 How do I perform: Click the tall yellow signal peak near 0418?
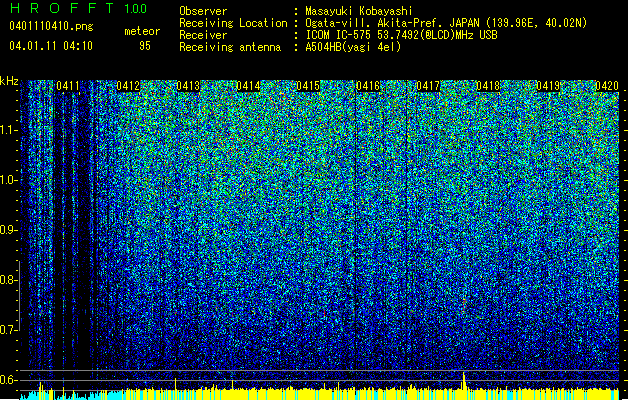coord(464,381)
